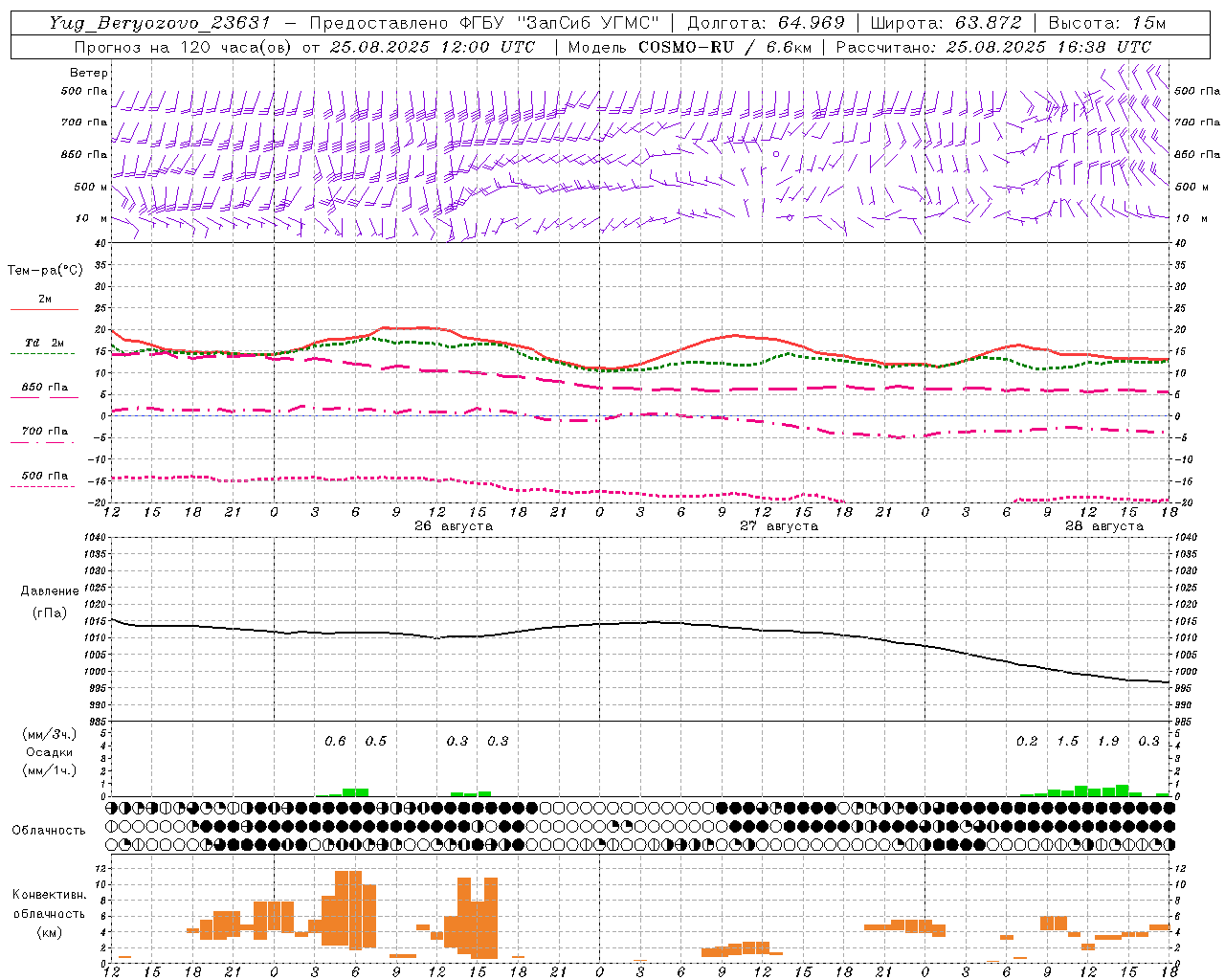Click the (мм/3ч.) precipitation unit label

coord(50,734)
